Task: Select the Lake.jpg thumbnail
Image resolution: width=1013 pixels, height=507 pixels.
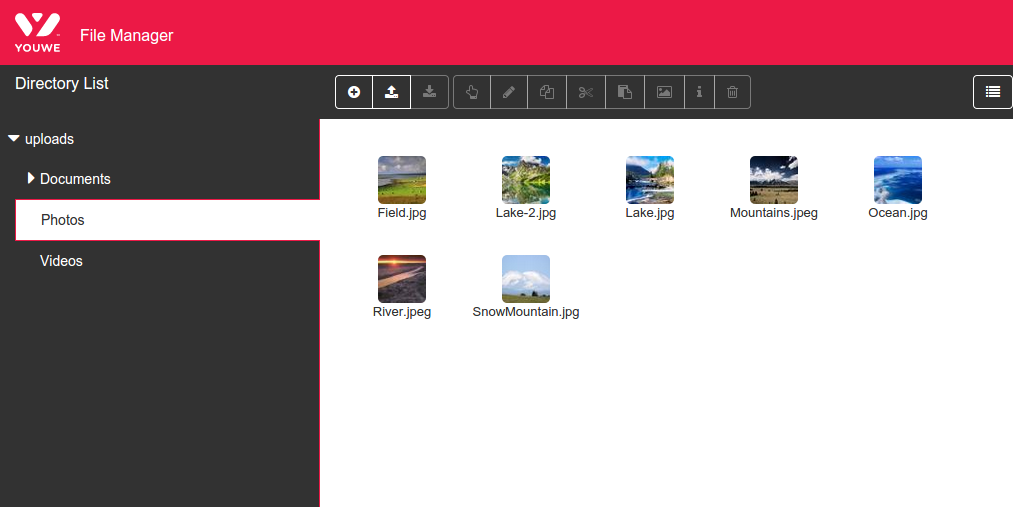Action: [650, 180]
